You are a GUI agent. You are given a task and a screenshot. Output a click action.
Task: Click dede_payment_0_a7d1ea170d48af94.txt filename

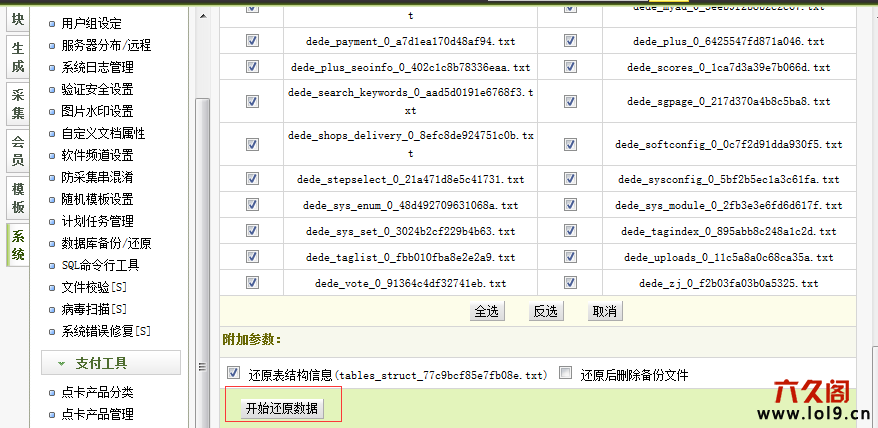click(x=410, y=42)
